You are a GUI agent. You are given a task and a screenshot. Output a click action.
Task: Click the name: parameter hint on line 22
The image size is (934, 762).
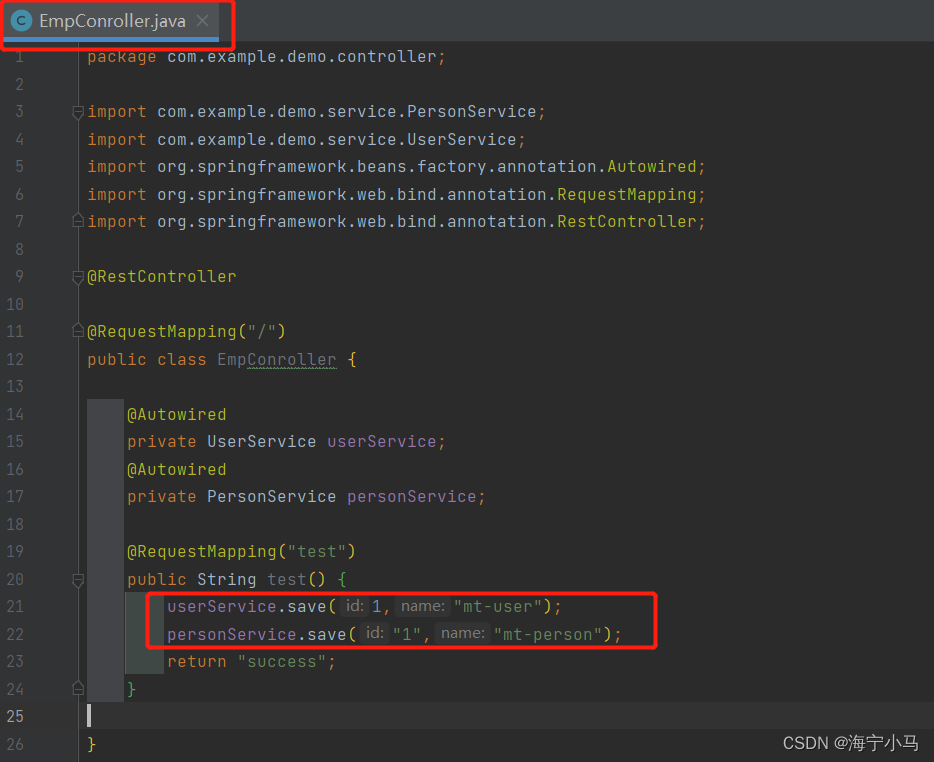(463, 633)
